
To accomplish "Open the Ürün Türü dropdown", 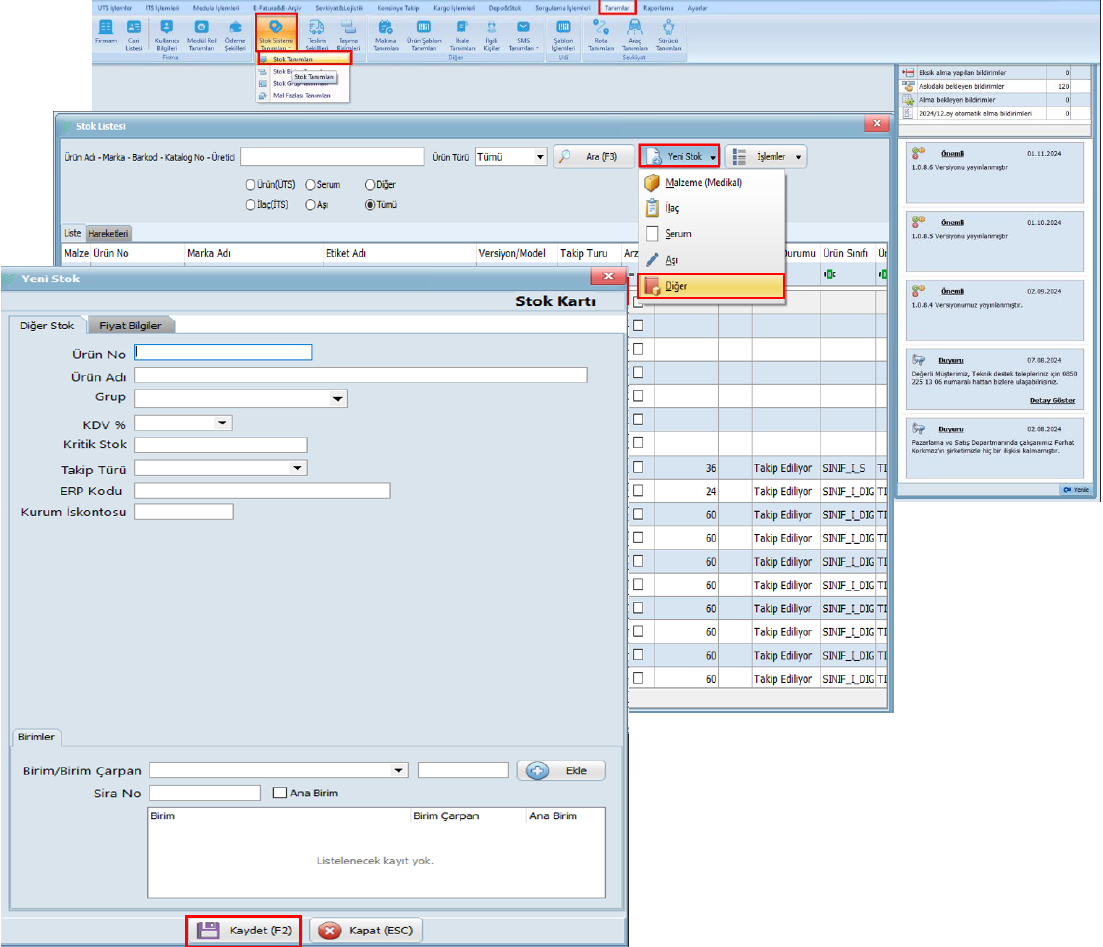I will pos(540,157).
